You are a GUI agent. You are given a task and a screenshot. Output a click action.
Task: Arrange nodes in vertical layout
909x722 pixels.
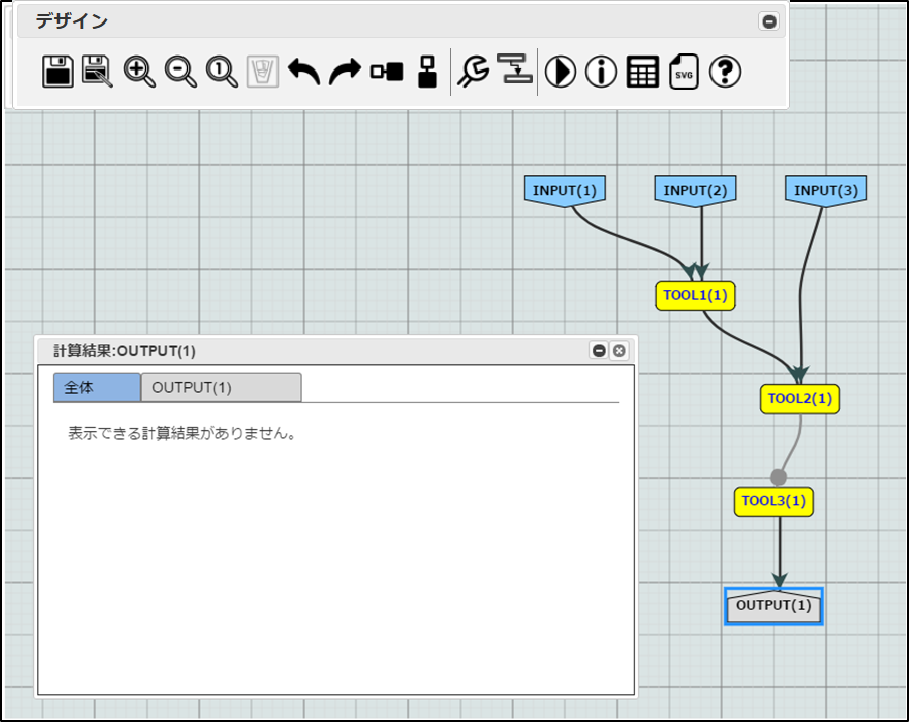pyautogui.click(x=428, y=72)
